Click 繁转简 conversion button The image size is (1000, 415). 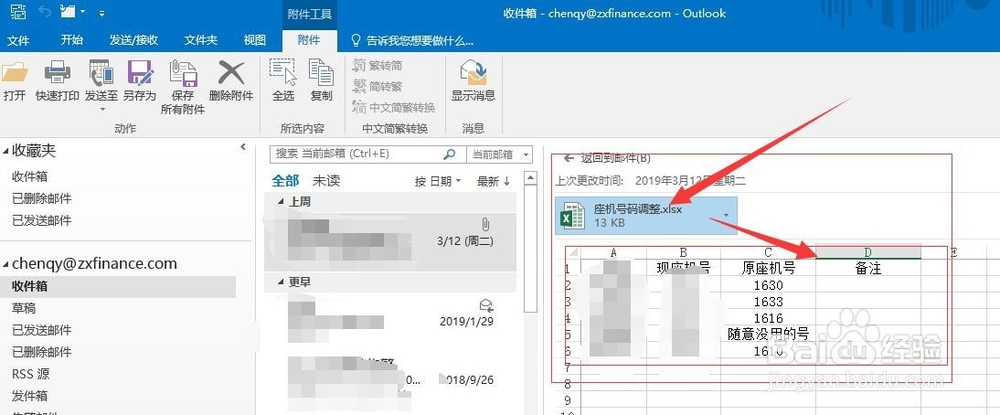click(x=378, y=65)
